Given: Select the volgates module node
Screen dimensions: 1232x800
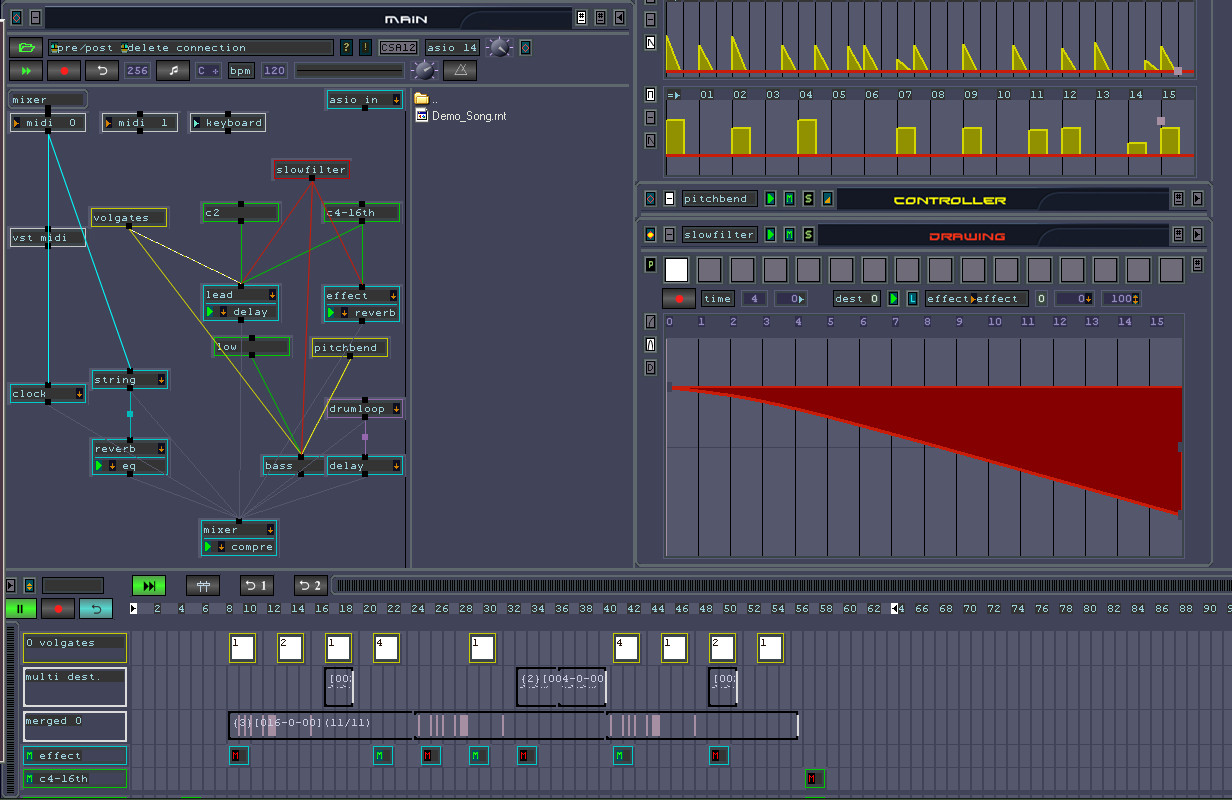Looking at the screenshot, I should 129,217.
